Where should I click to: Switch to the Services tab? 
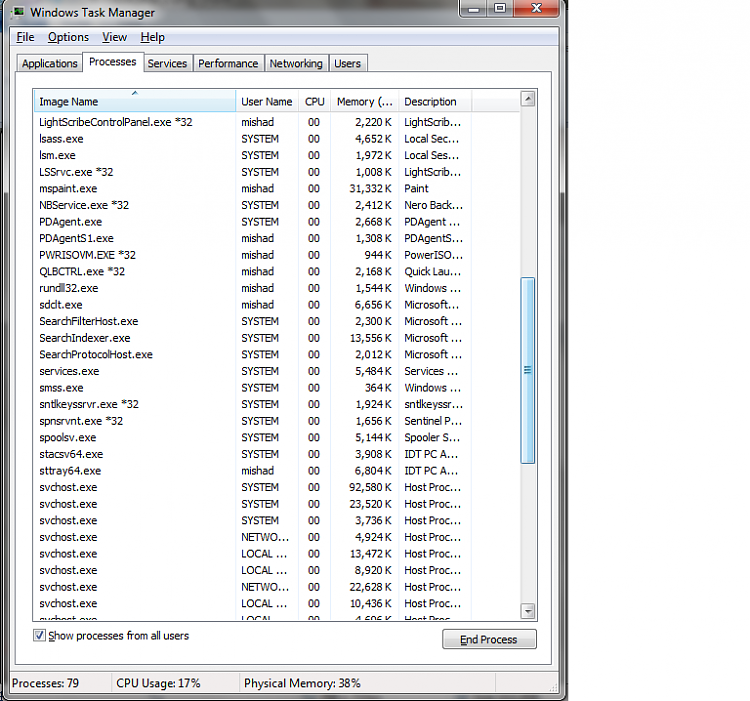[167, 64]
